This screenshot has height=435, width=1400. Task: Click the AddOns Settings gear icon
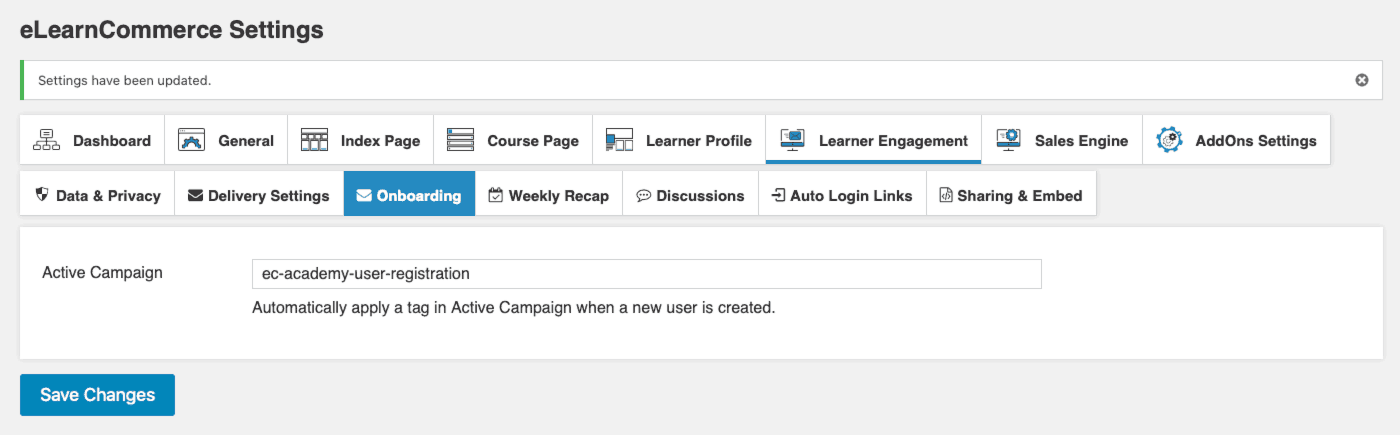coord(1169,140)
